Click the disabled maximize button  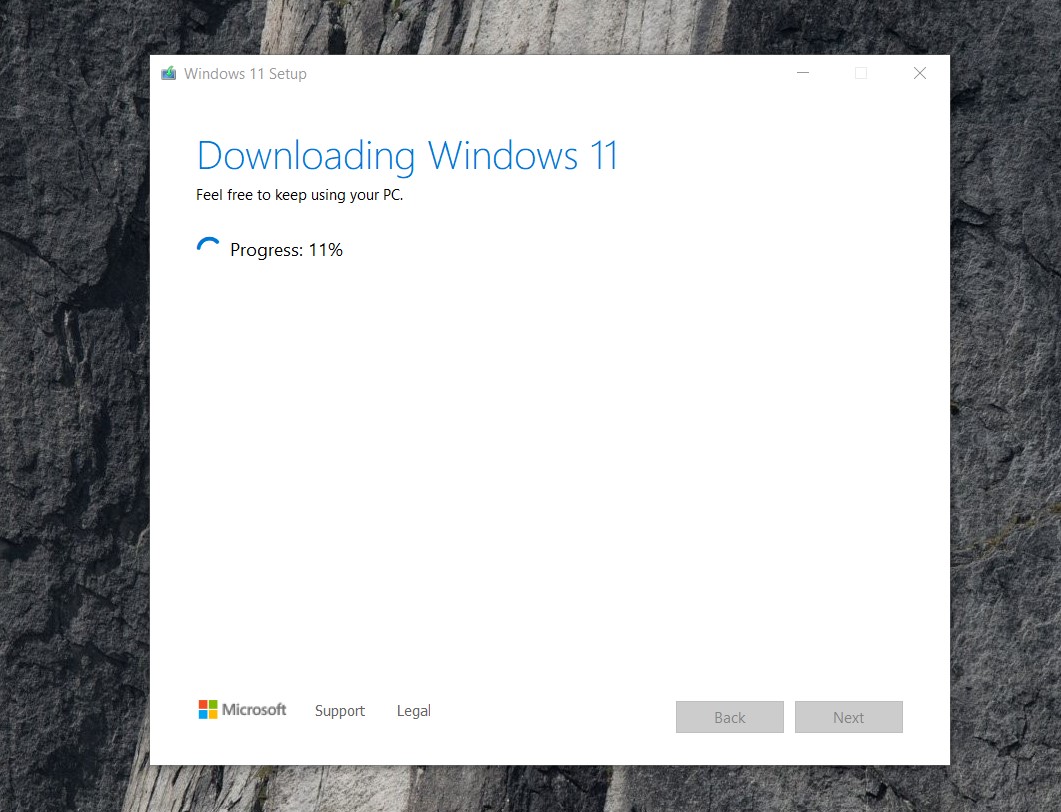pos(861,73)
